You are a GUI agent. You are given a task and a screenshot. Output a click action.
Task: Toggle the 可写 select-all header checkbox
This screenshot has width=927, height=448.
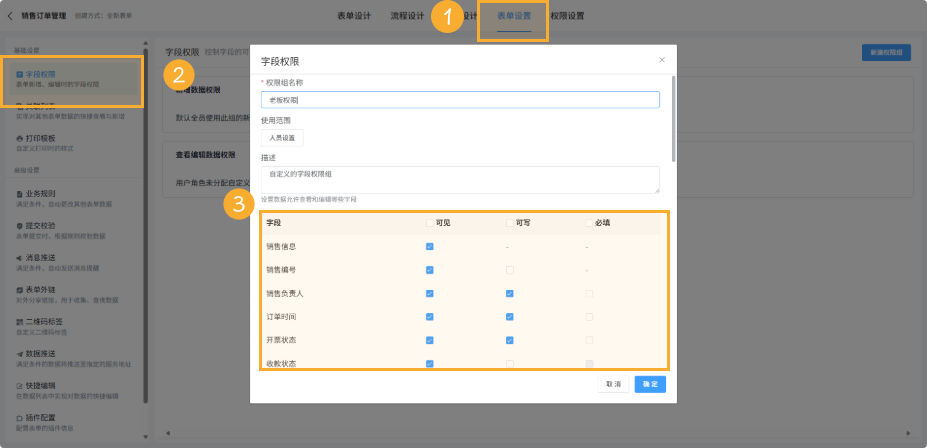(510, 223)
